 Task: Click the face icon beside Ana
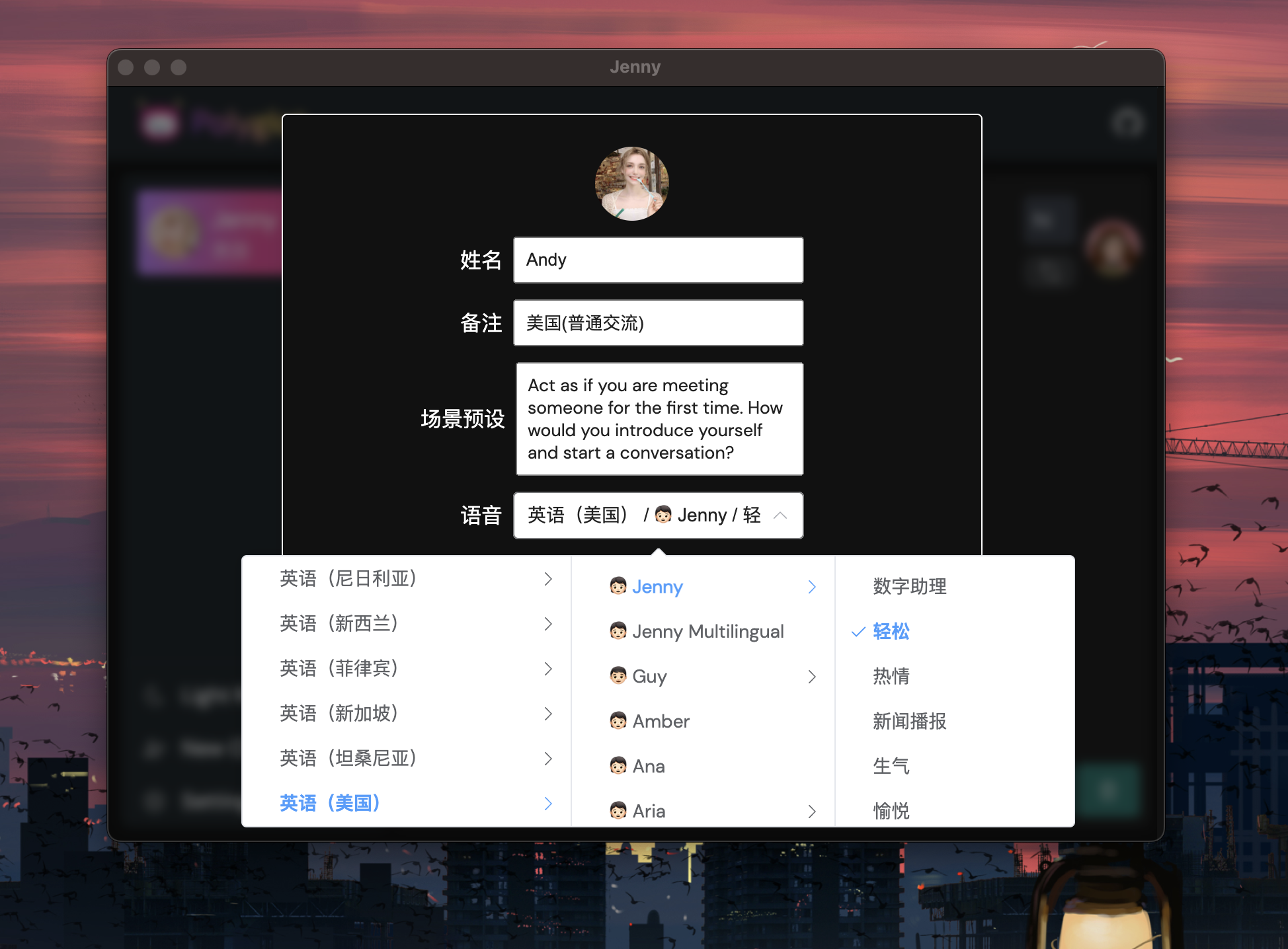pyautogui.click(x=618, y=766)
